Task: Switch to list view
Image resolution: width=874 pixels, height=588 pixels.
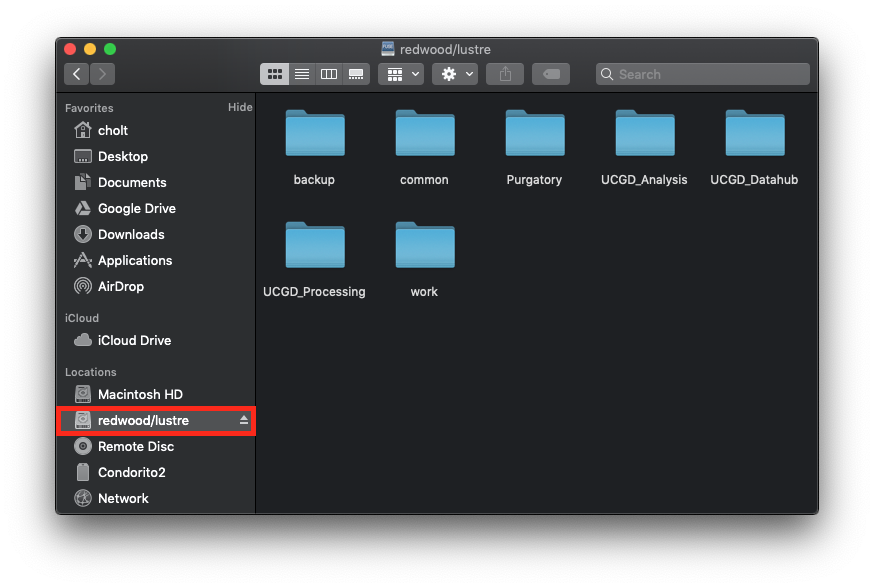Action: click(302, 74)
